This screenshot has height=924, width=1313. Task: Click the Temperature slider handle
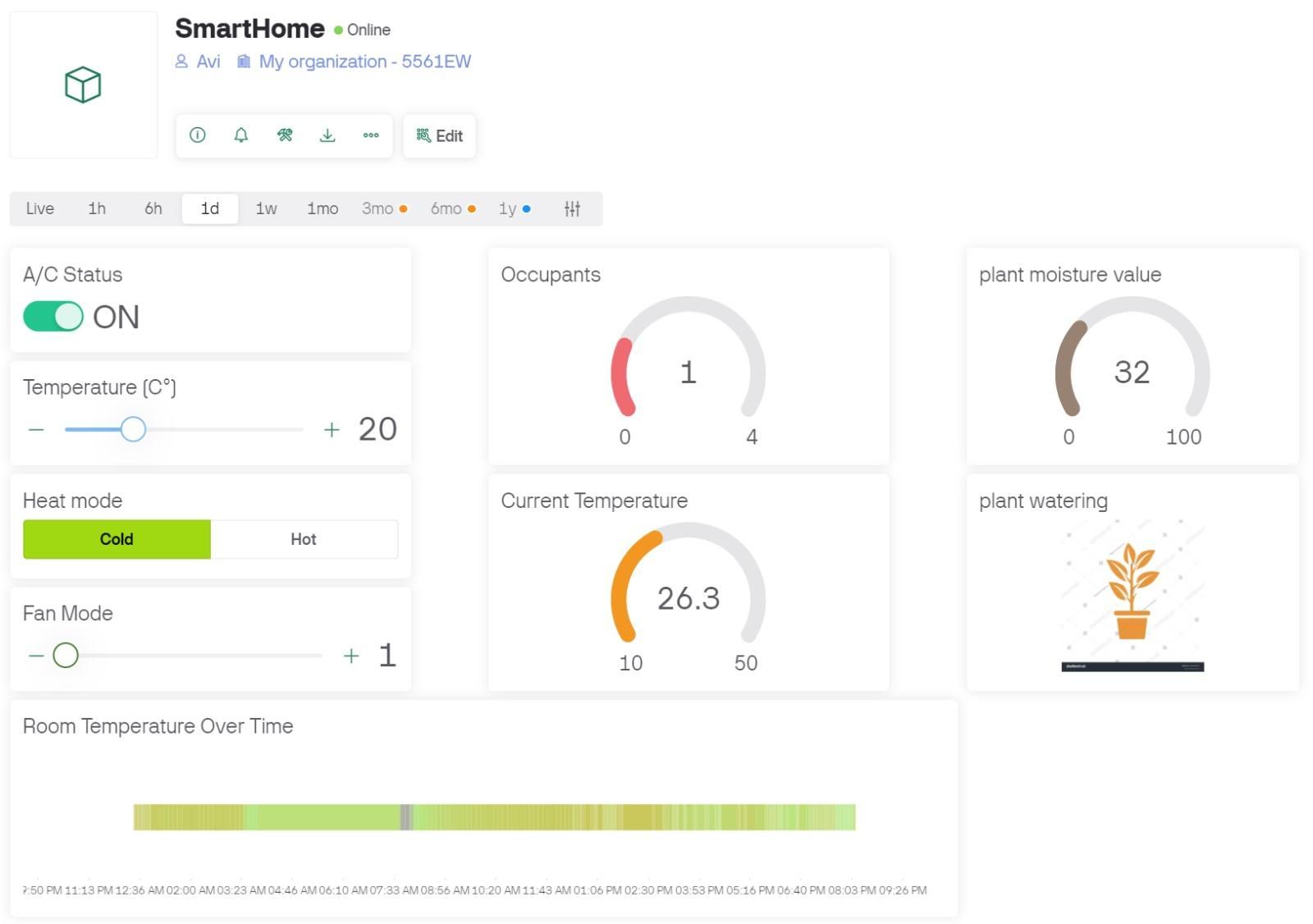pyautogui.click(x=133, y=429)
